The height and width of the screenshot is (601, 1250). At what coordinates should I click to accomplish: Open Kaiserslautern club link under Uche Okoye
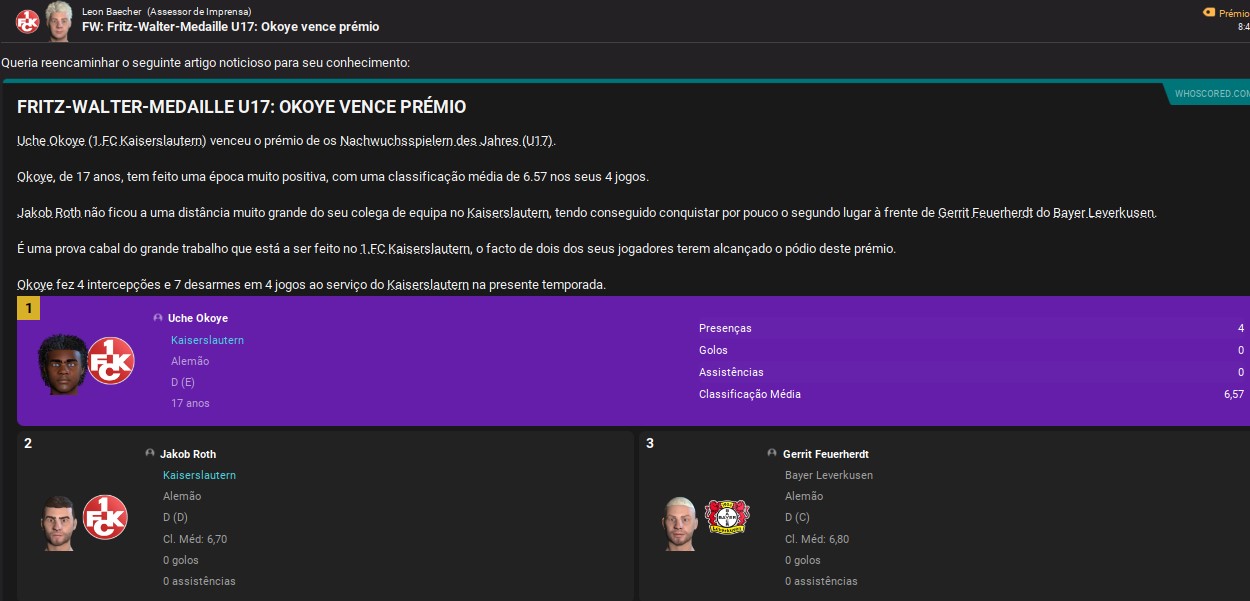click(x=207, y=340)
